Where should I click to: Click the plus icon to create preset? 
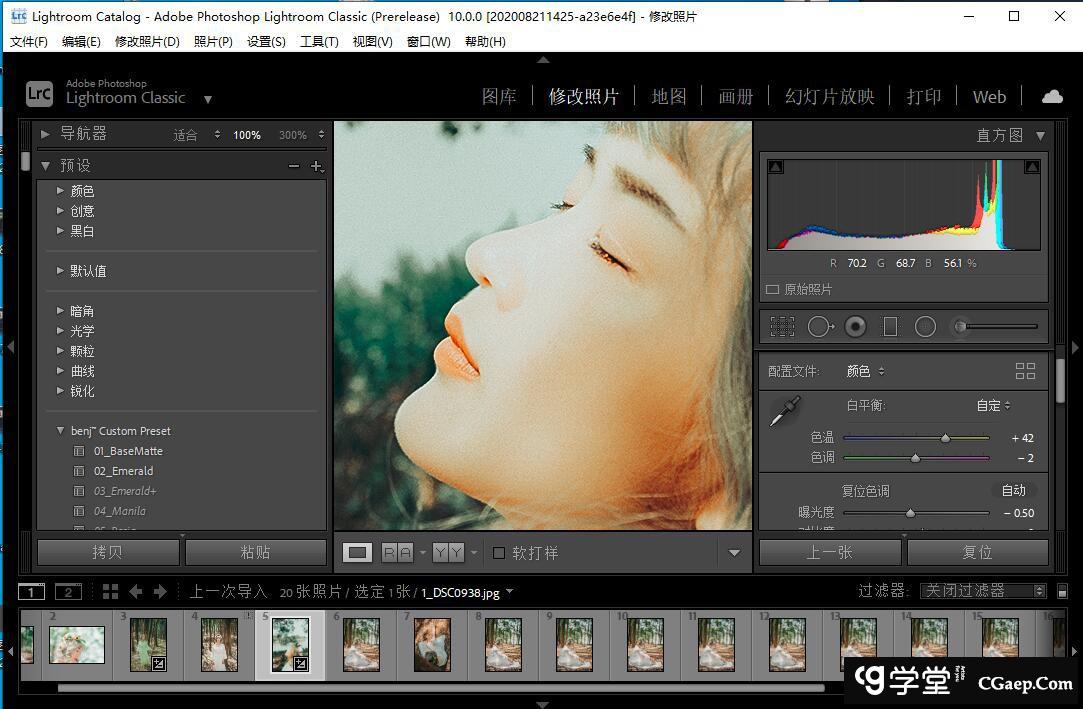(316, 166)
